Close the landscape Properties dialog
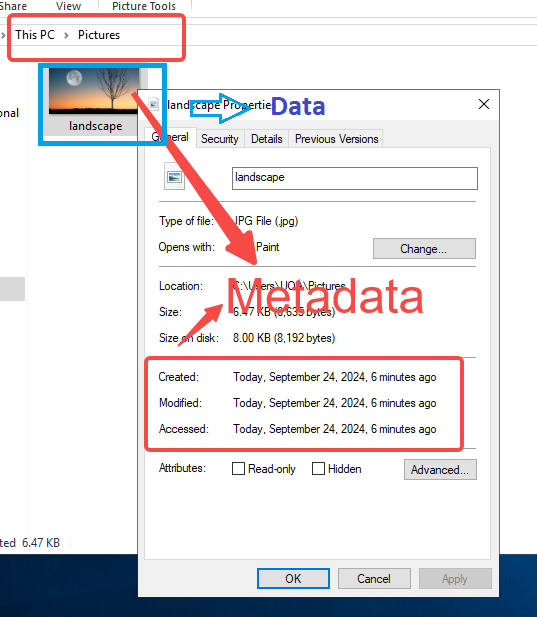The width and height of the screenshot is (537, 617). (483, 104)
